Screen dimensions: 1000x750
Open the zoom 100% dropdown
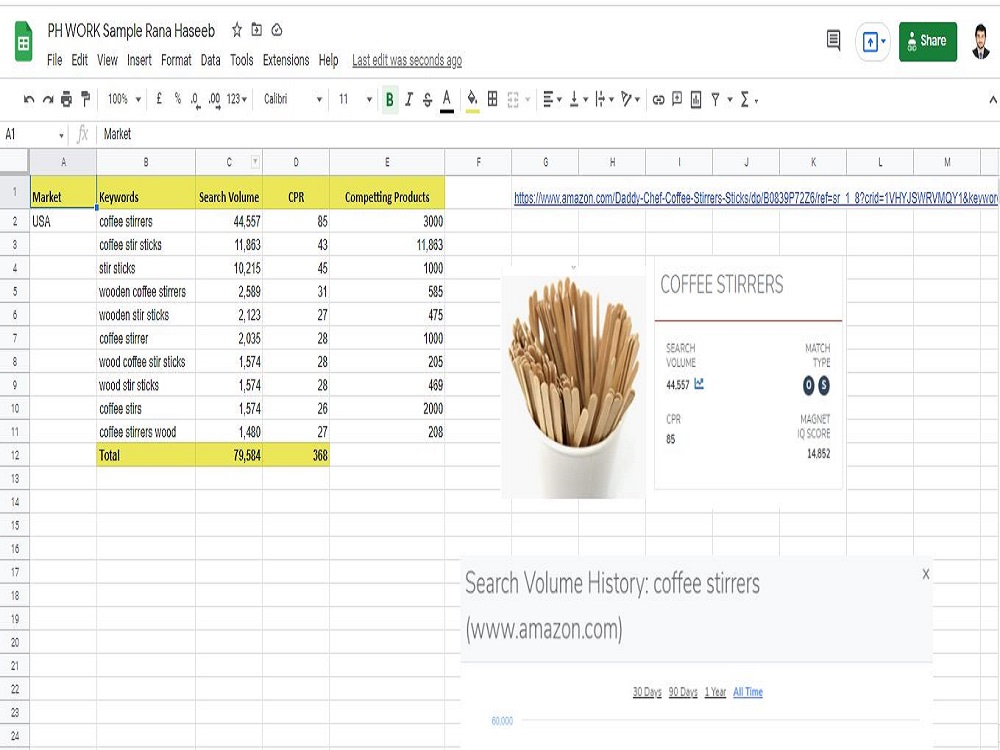[124, 99]
